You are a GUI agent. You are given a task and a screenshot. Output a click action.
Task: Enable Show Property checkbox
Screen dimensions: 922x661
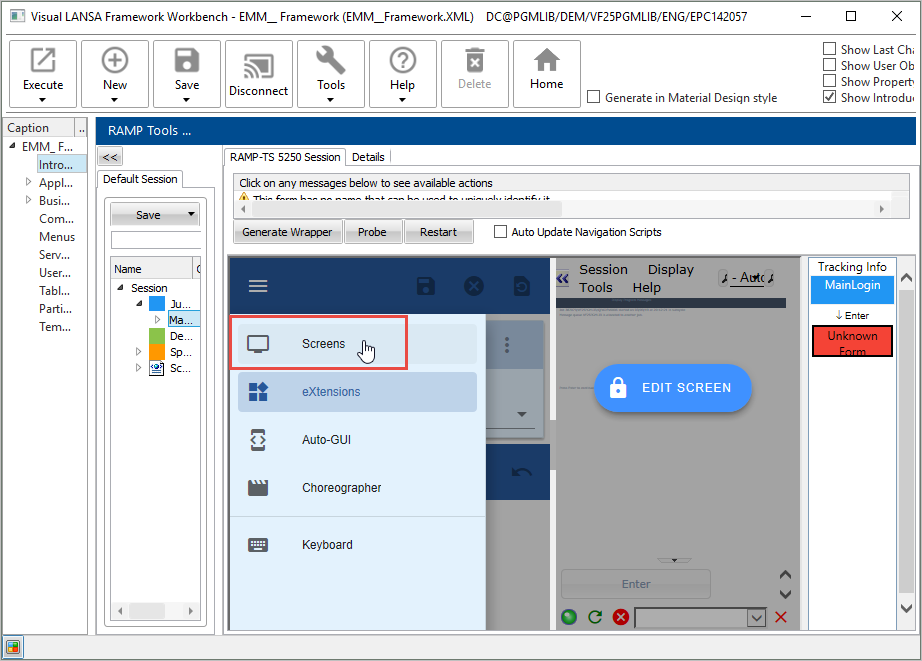829,81
